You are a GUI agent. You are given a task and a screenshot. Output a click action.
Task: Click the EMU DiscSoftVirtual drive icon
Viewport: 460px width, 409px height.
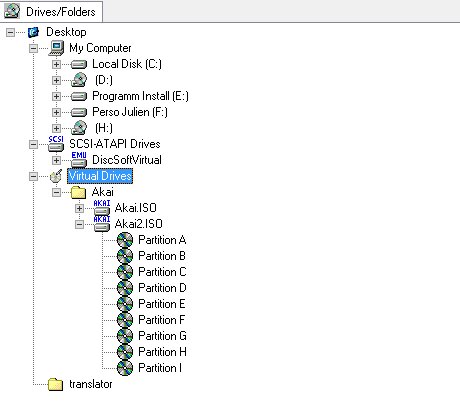[79, 160]
